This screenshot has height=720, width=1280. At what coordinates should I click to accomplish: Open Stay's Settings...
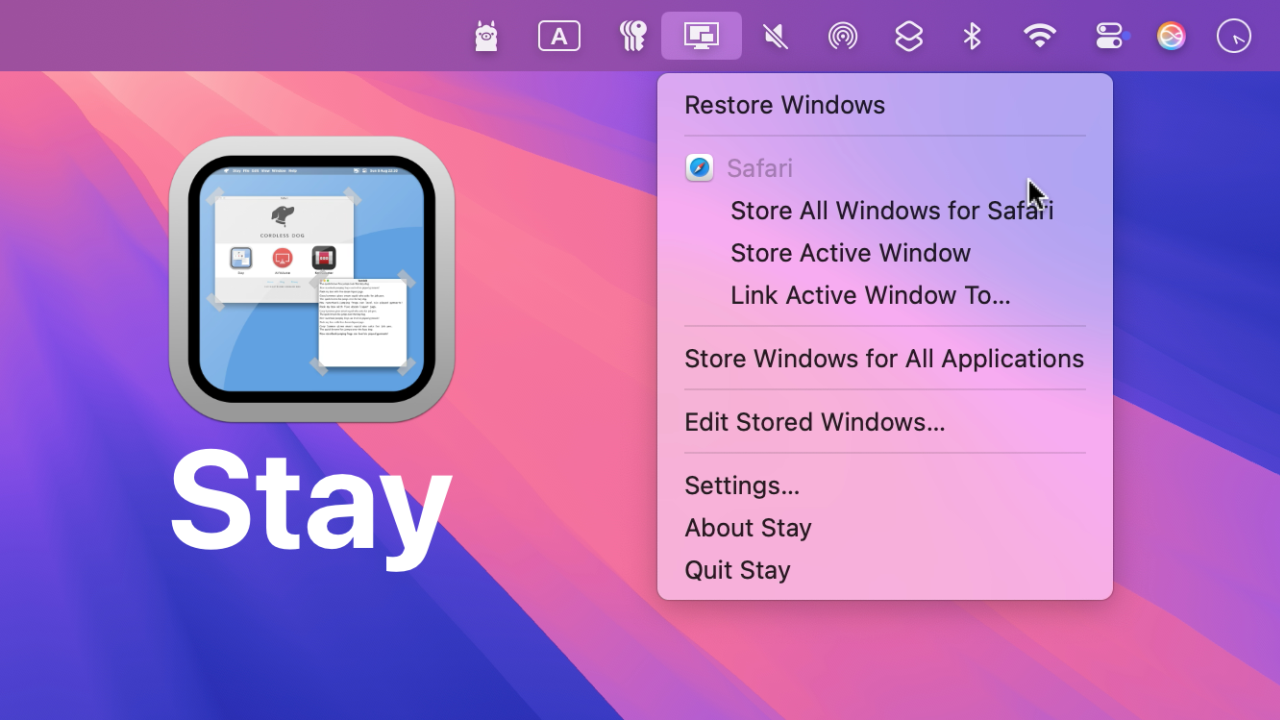(x=742, y=485)
